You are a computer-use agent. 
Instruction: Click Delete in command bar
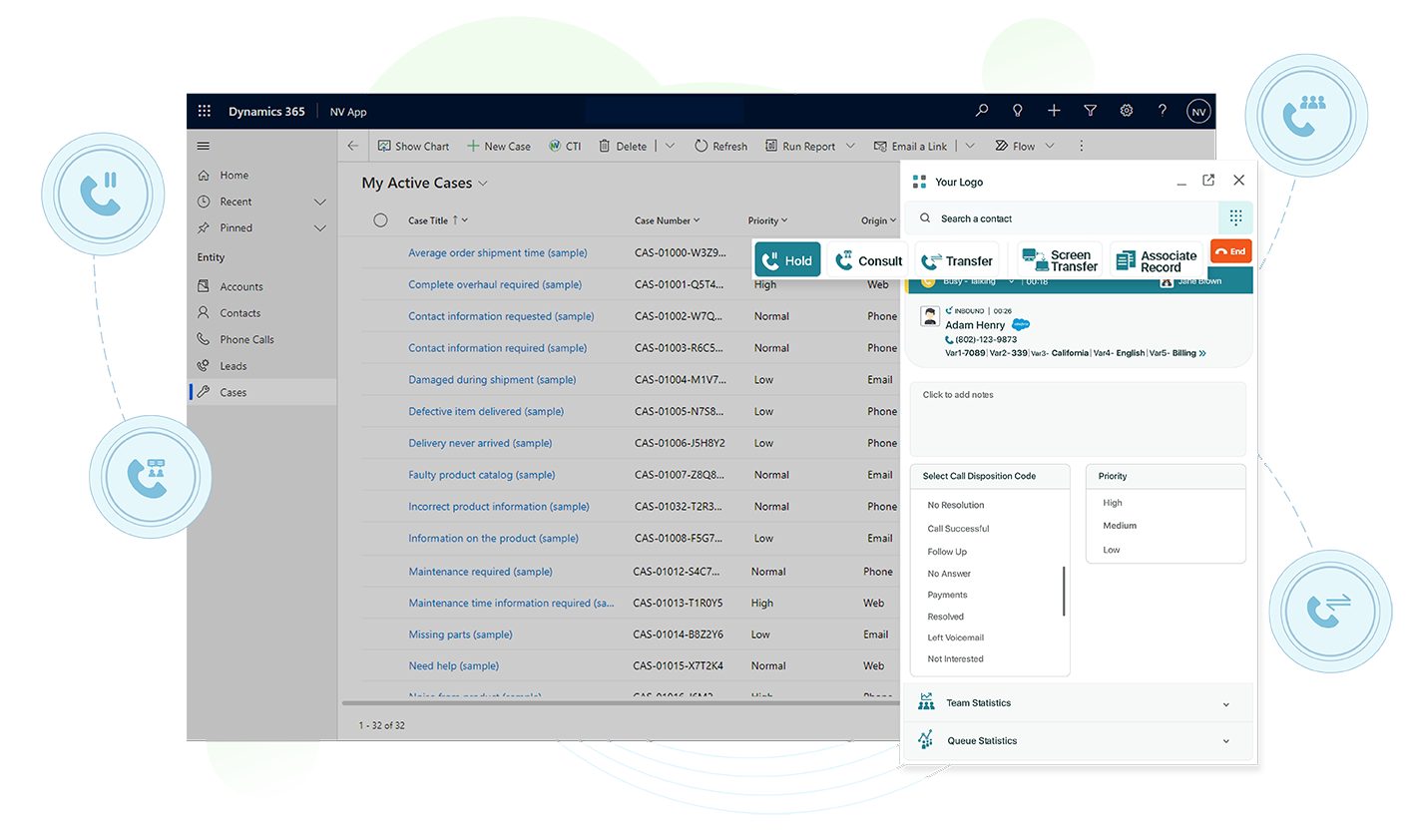click(623, 146)
